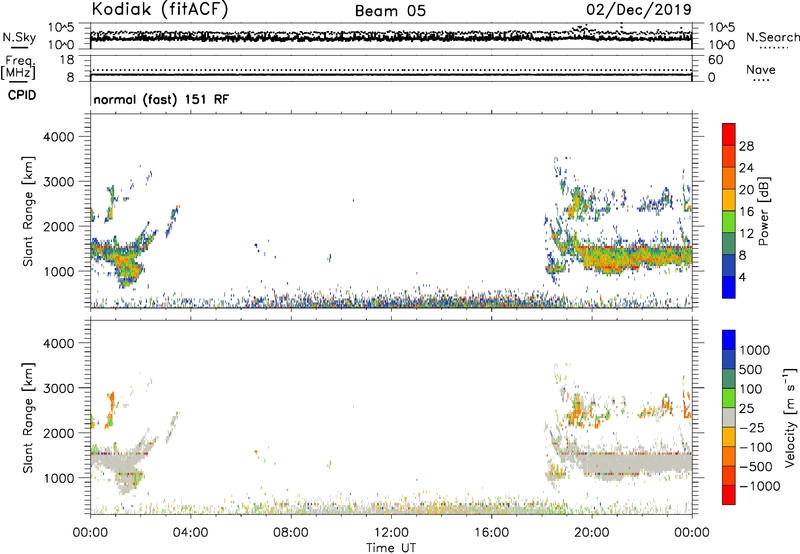
Task: Click the 'Freq.' label
Action: click(x=19, y=62)
